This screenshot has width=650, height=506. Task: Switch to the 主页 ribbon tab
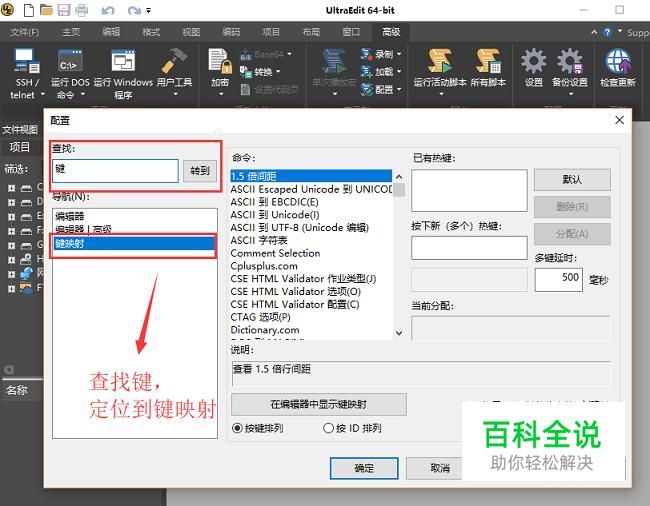pyautogui.click(x=71, y=32)
